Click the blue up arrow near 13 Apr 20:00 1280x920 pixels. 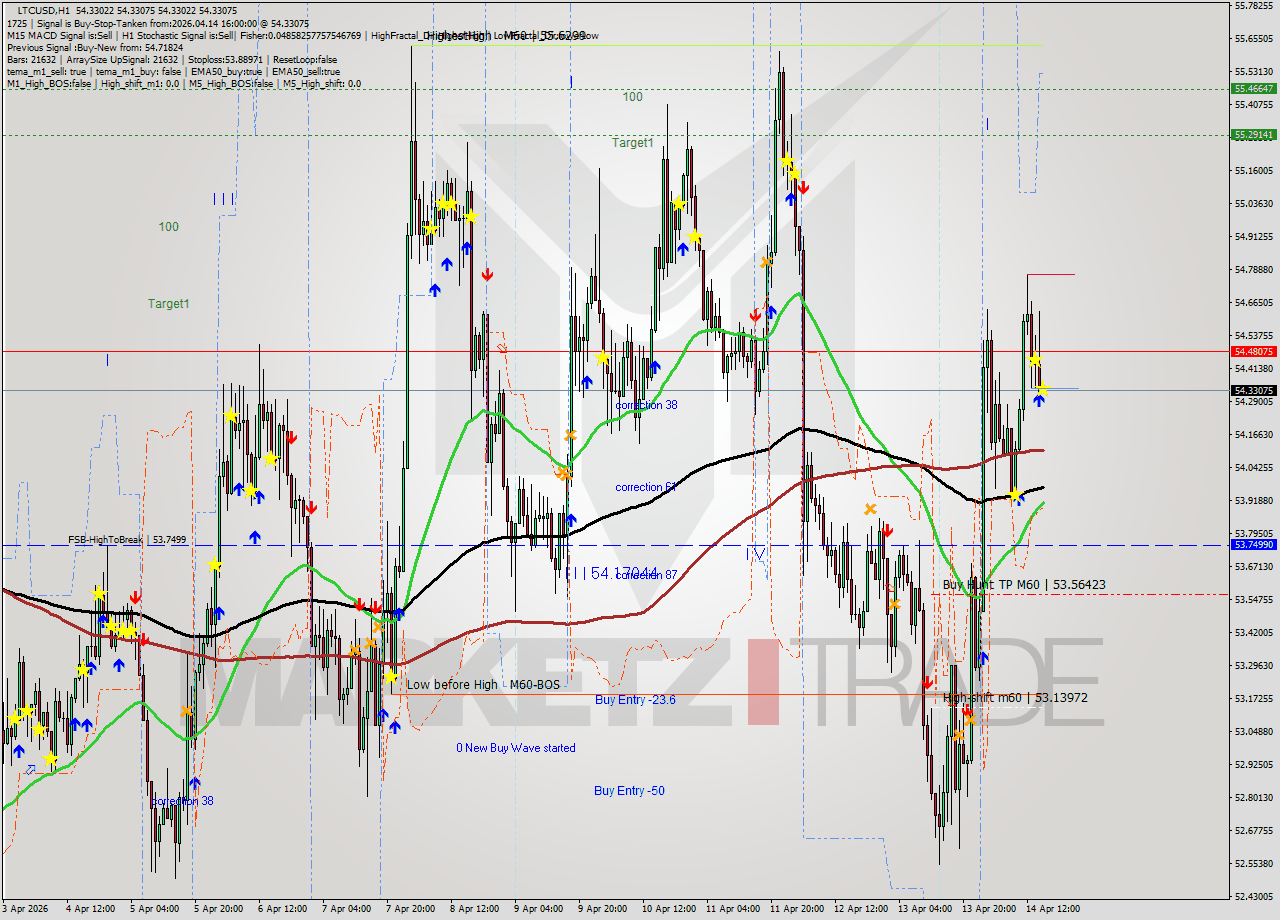pos(983,658)
